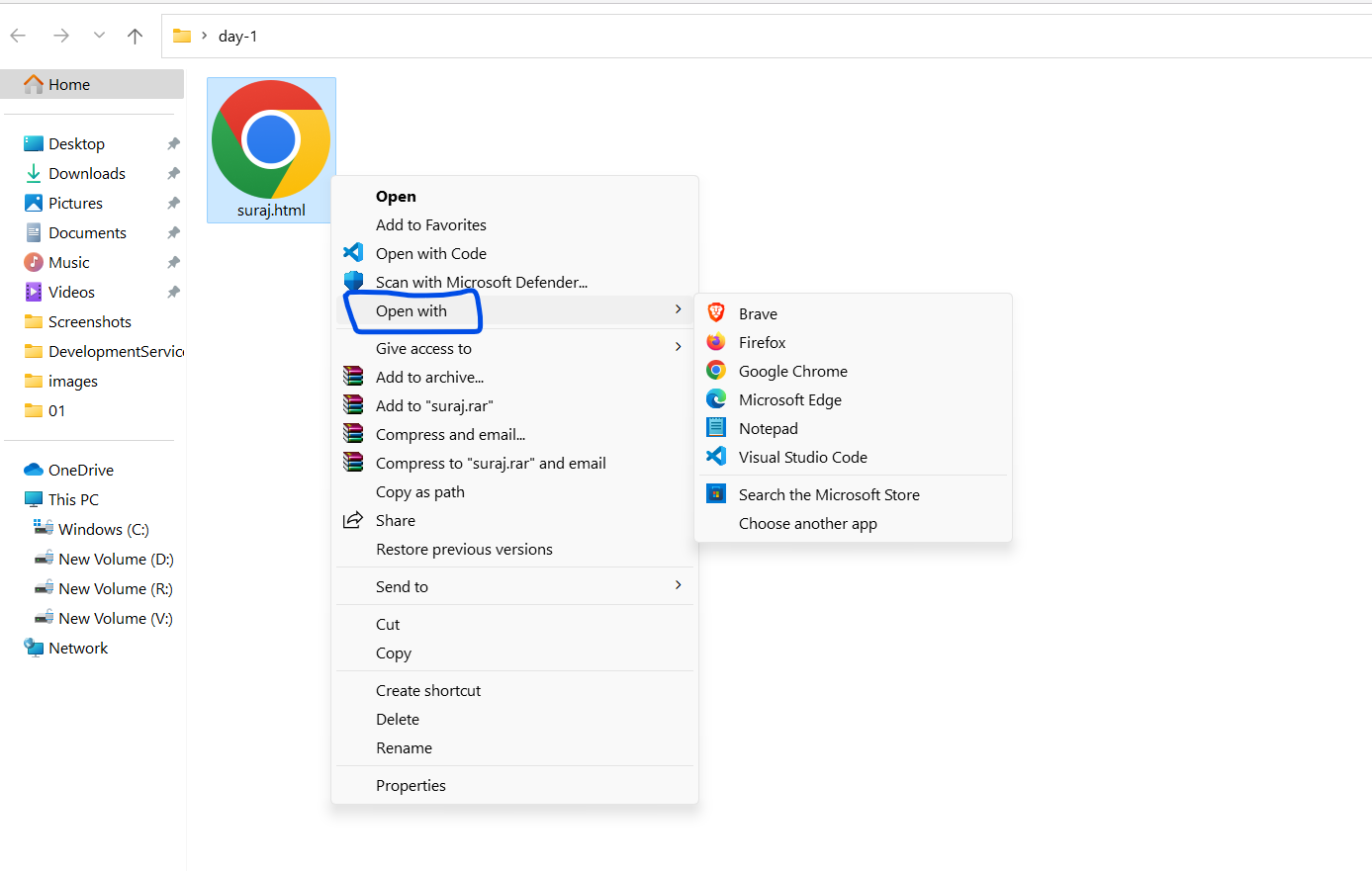
Task: Click Add to "suraj.rar" entry
Action: [x=514, y=405]
